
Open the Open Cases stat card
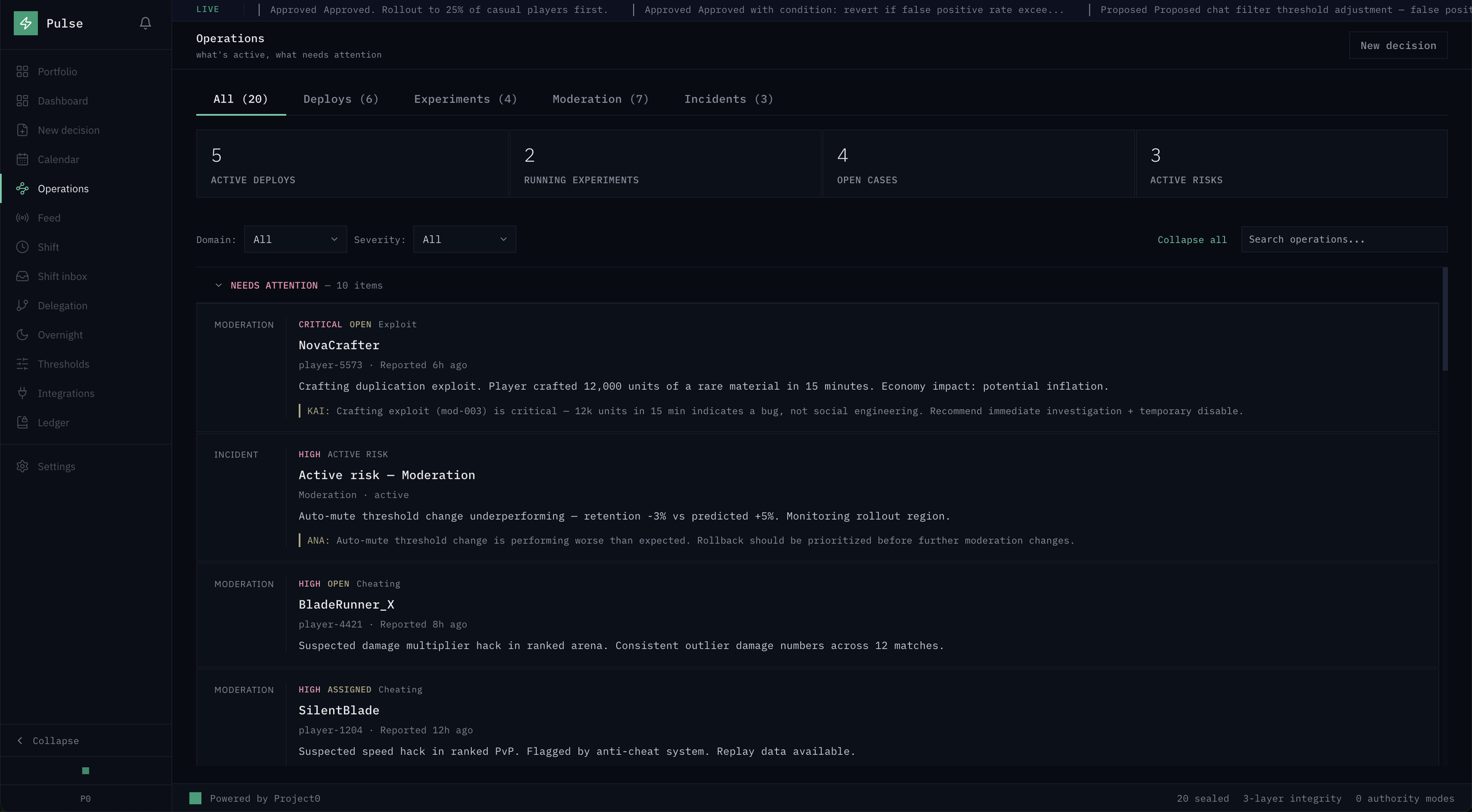pos(978,164)
